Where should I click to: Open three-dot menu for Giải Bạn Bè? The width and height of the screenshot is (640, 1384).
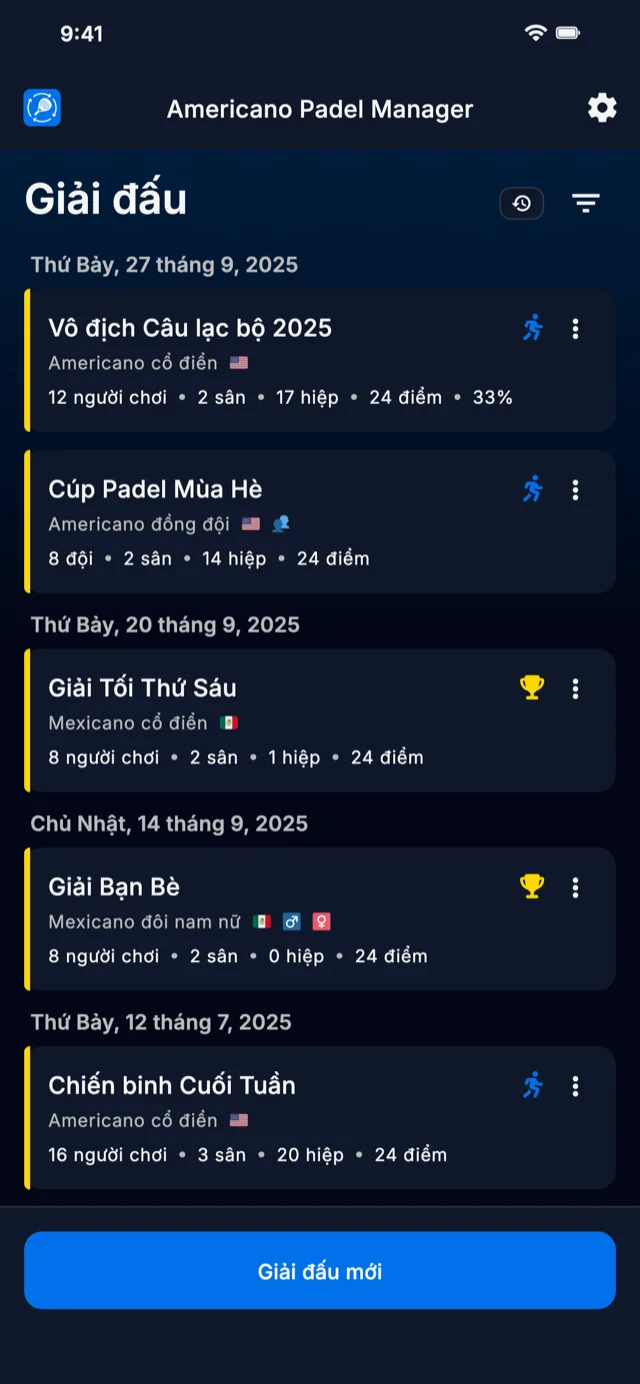tap(575, 887)
